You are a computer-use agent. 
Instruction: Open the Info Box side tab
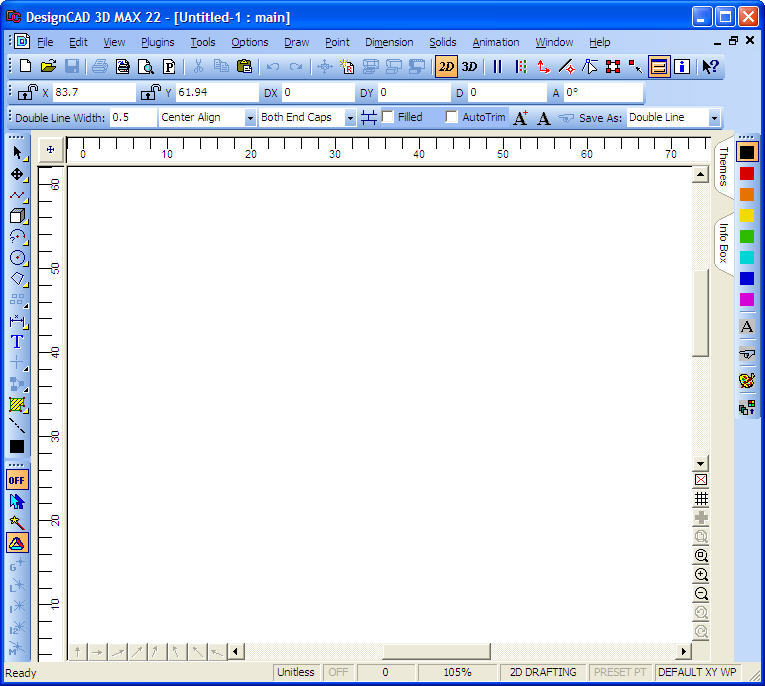pos(724,243)
